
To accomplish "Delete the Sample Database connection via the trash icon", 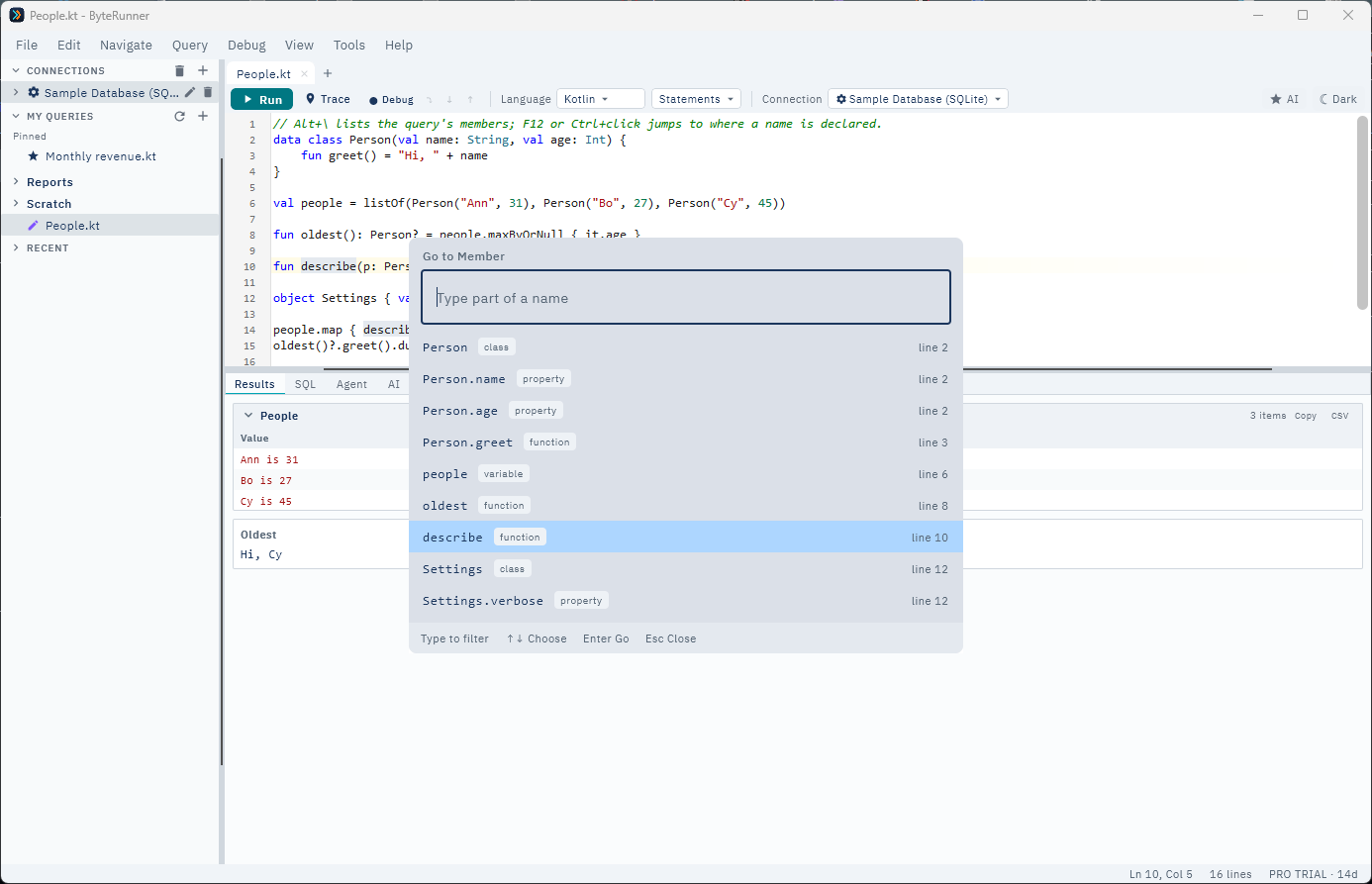I will click(x=208, y=92).
